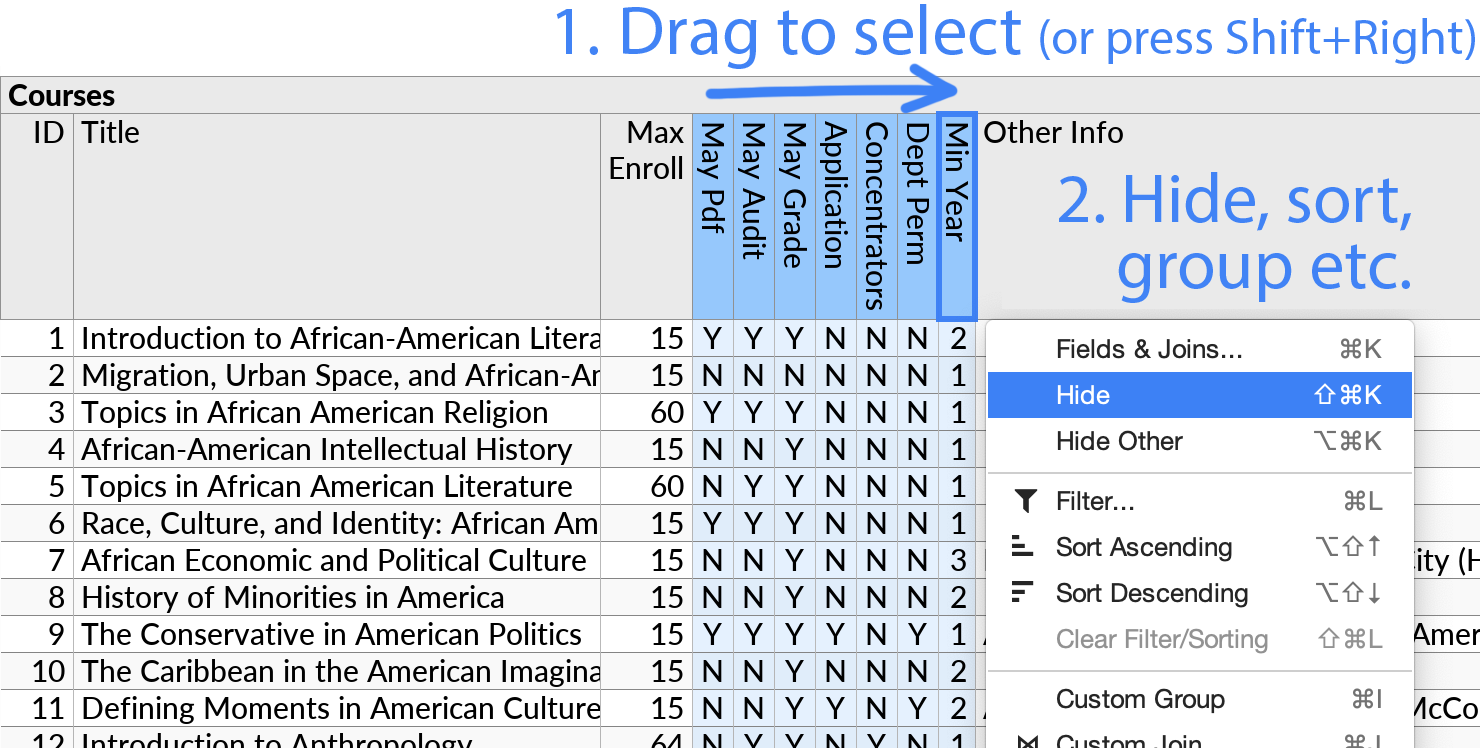
Task: Select the Other Info column header
Action: 1052,133
